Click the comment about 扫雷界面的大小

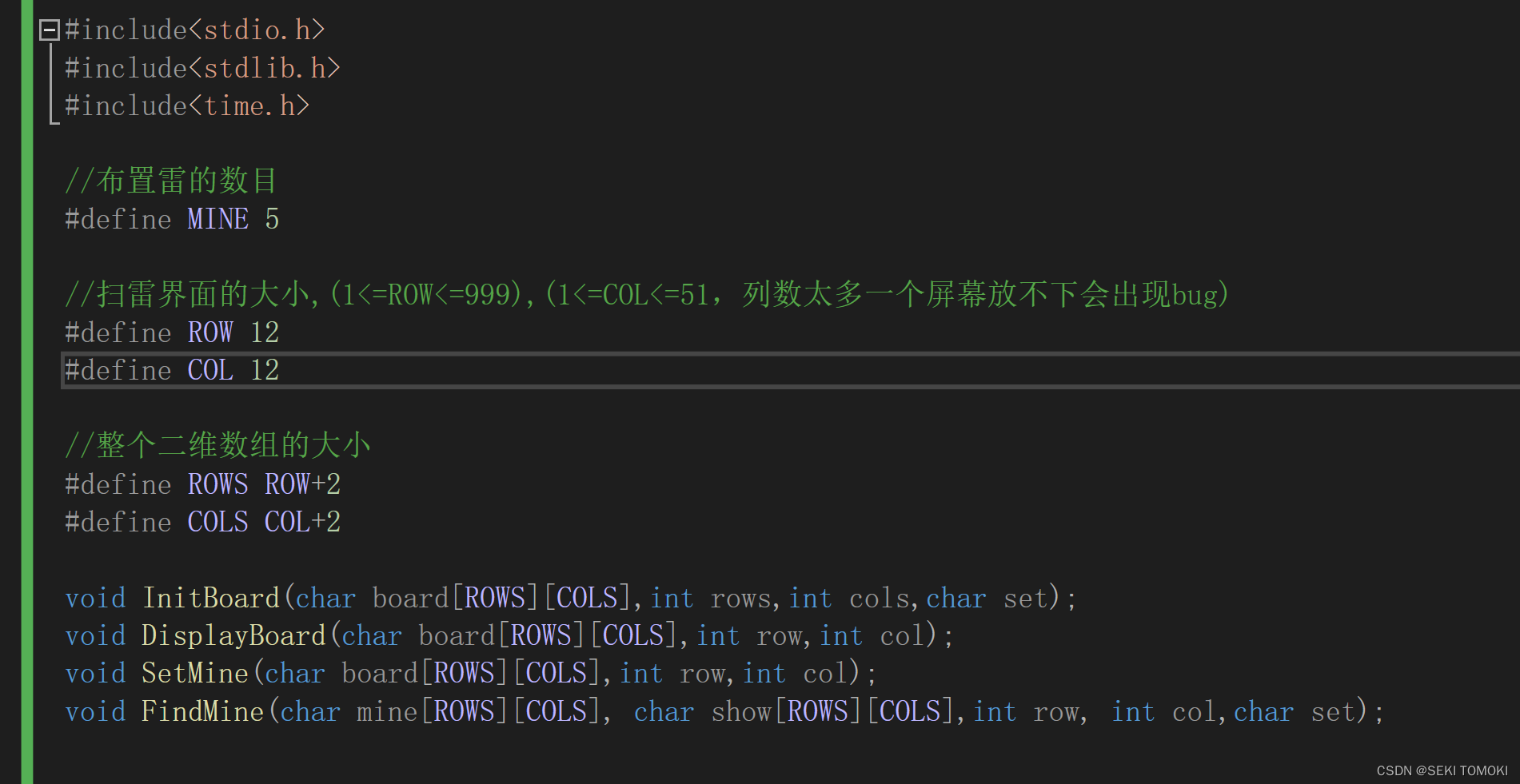[646, 294]
